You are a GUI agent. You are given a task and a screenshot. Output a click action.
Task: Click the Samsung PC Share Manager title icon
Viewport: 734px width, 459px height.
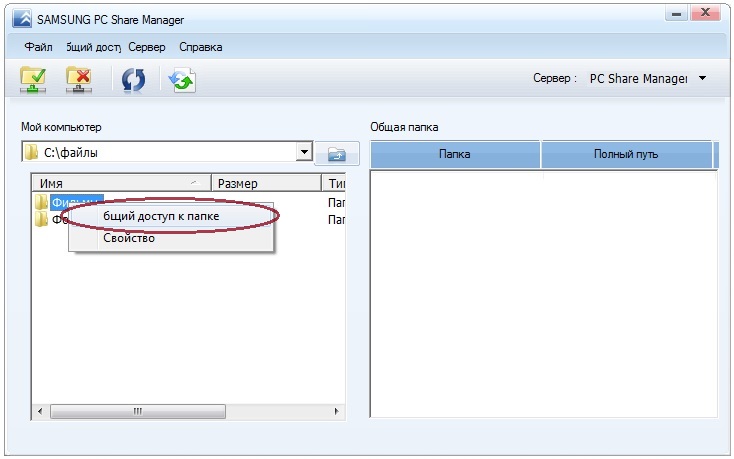22,19
